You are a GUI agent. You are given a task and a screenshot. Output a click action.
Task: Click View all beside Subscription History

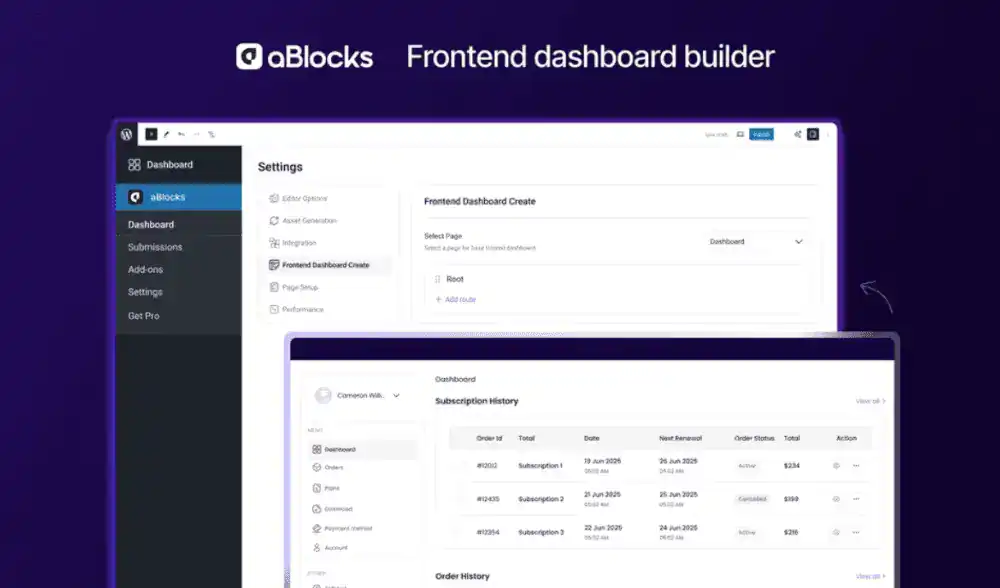870,401
